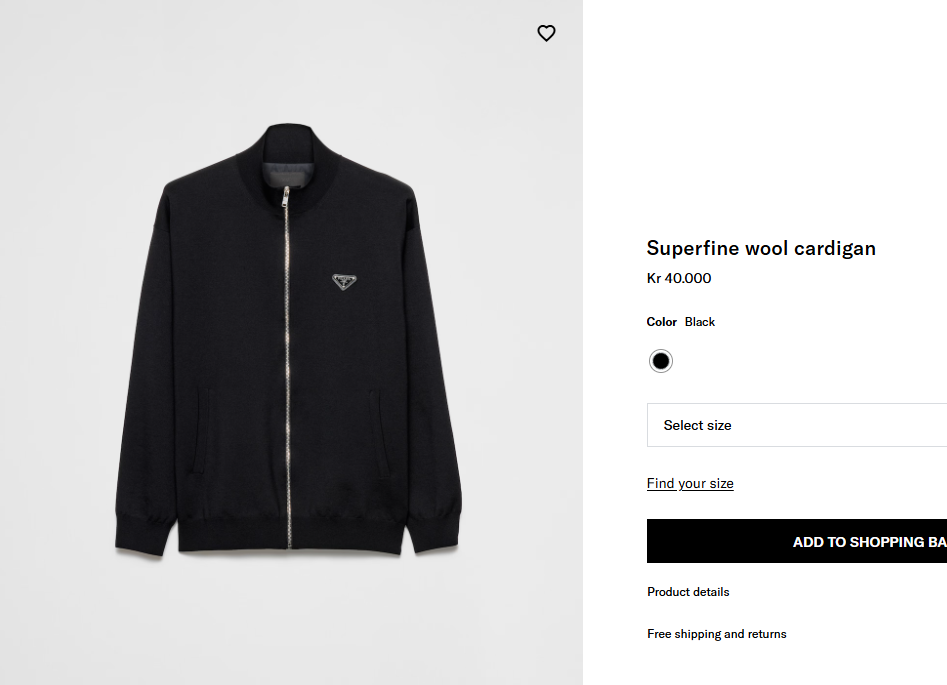
Task: Click the Black color name text
Action: pyautogui.click(x=699, y=322)
